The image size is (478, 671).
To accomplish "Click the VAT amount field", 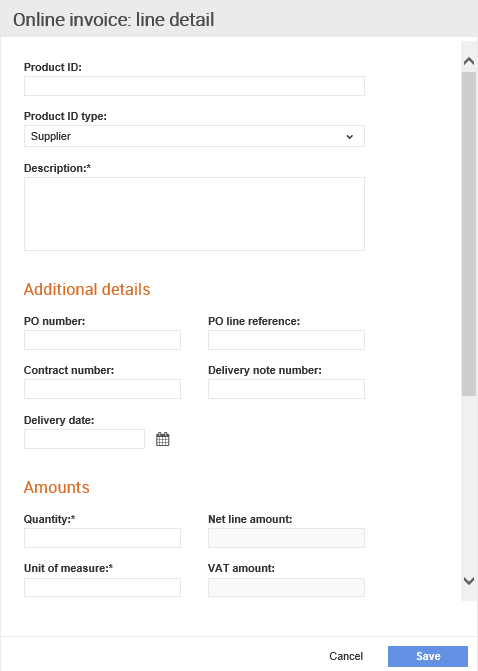I will [286, 587].
